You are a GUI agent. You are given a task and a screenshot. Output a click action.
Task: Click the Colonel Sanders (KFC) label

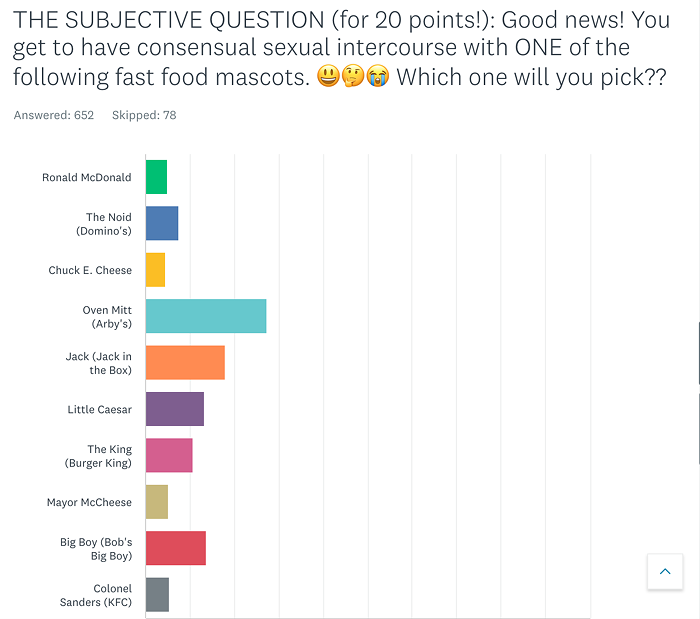[x=96, y=595]
